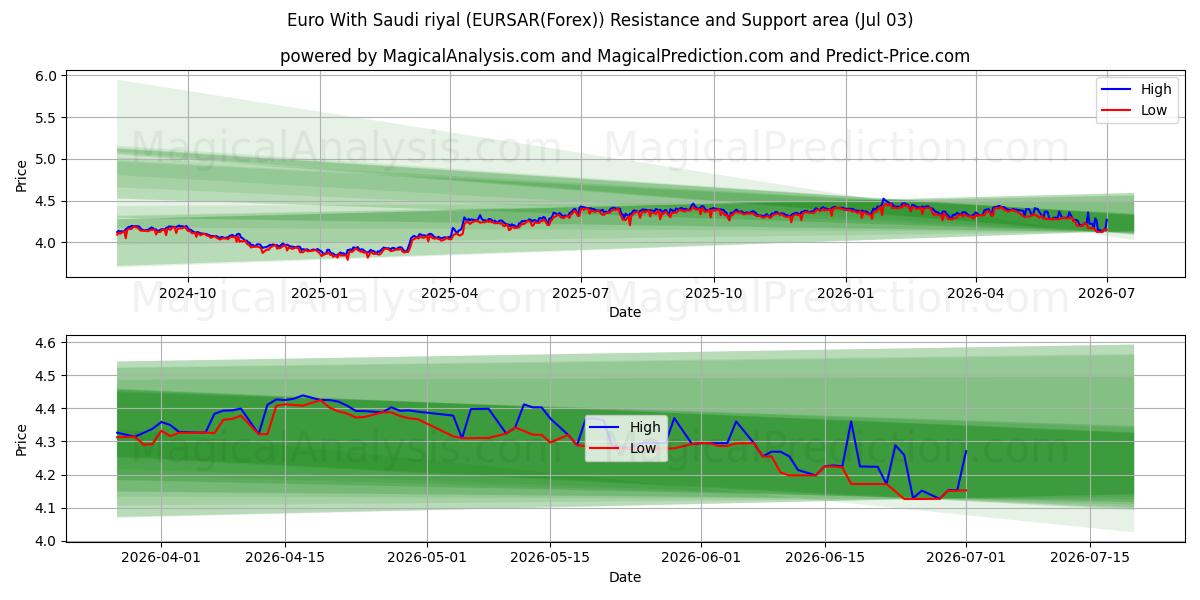Viewport: 1200px width, 600px height.
Task: Click the '4.2' lower chart price label
Action: coord(48,476)
